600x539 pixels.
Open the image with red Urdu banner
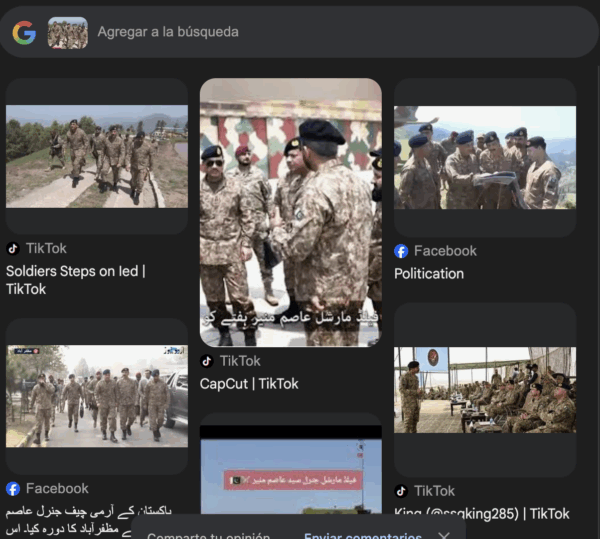tap(291, 470)
